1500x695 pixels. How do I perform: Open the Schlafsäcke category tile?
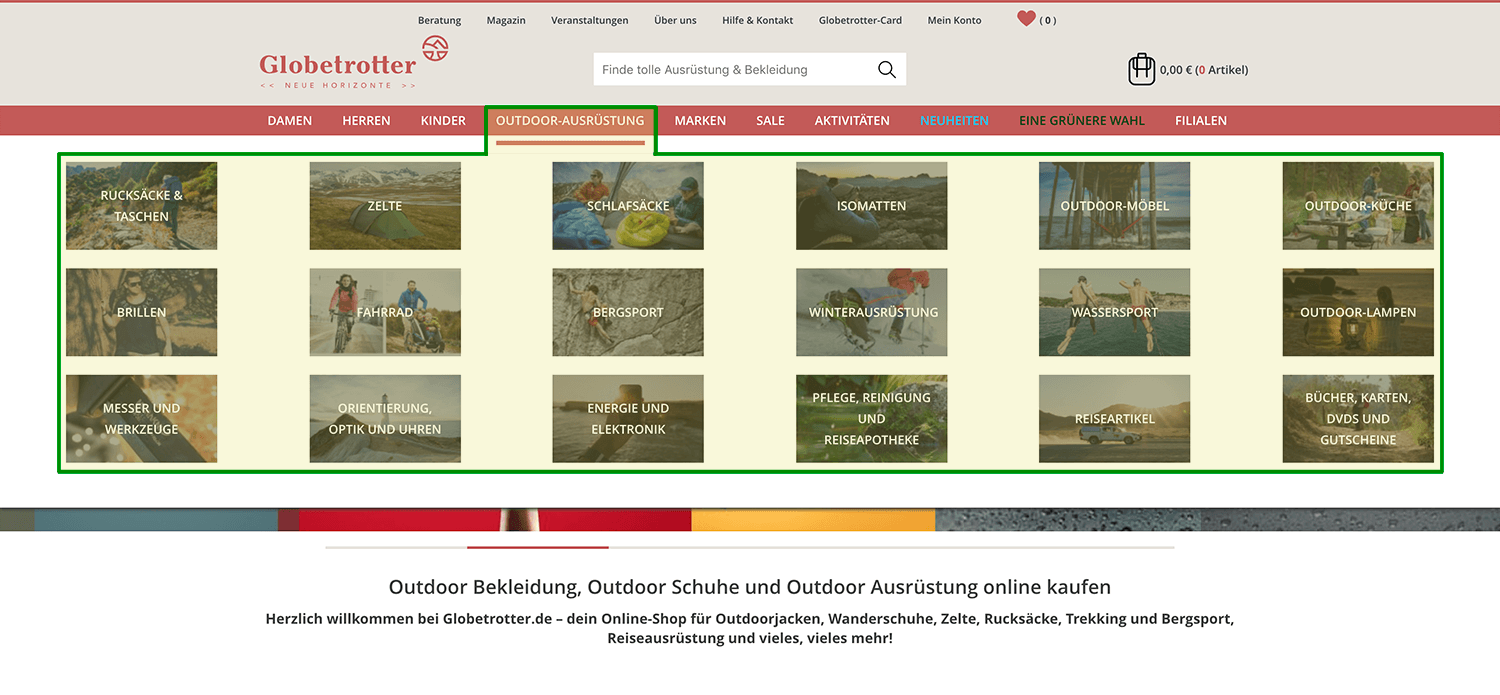pyautogui.click(x=628, y=206)
